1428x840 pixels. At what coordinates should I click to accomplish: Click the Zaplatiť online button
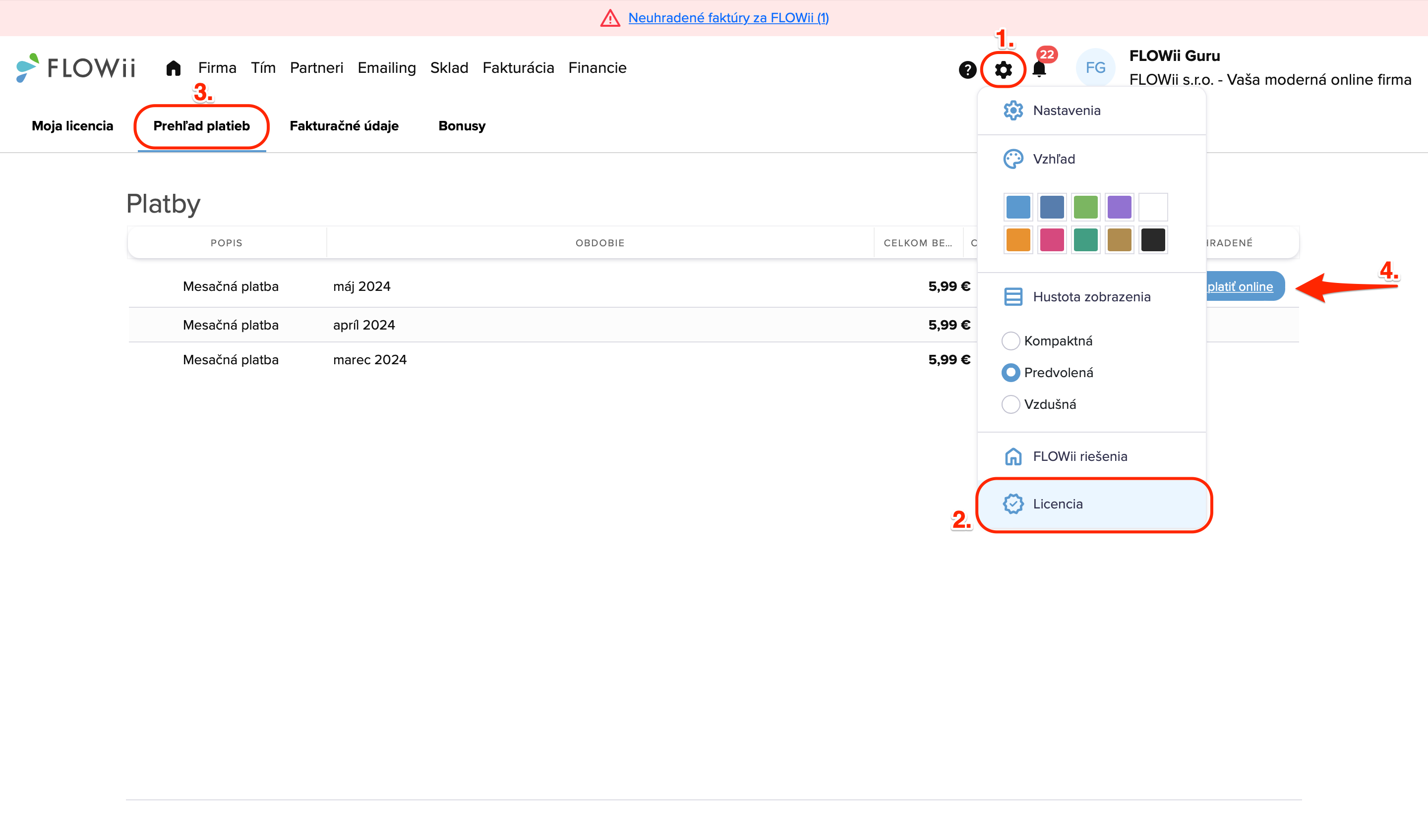(1245, 286)
